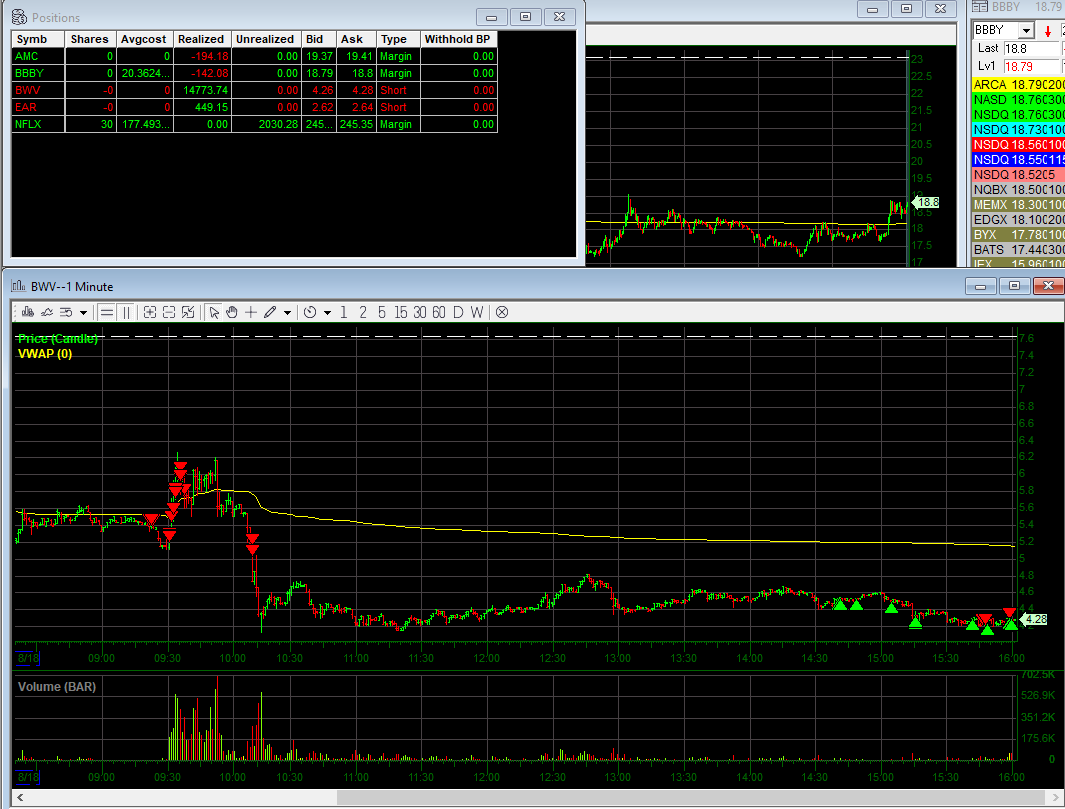
Task: Click the reset zoom fit icon
Action: point(188,312)
